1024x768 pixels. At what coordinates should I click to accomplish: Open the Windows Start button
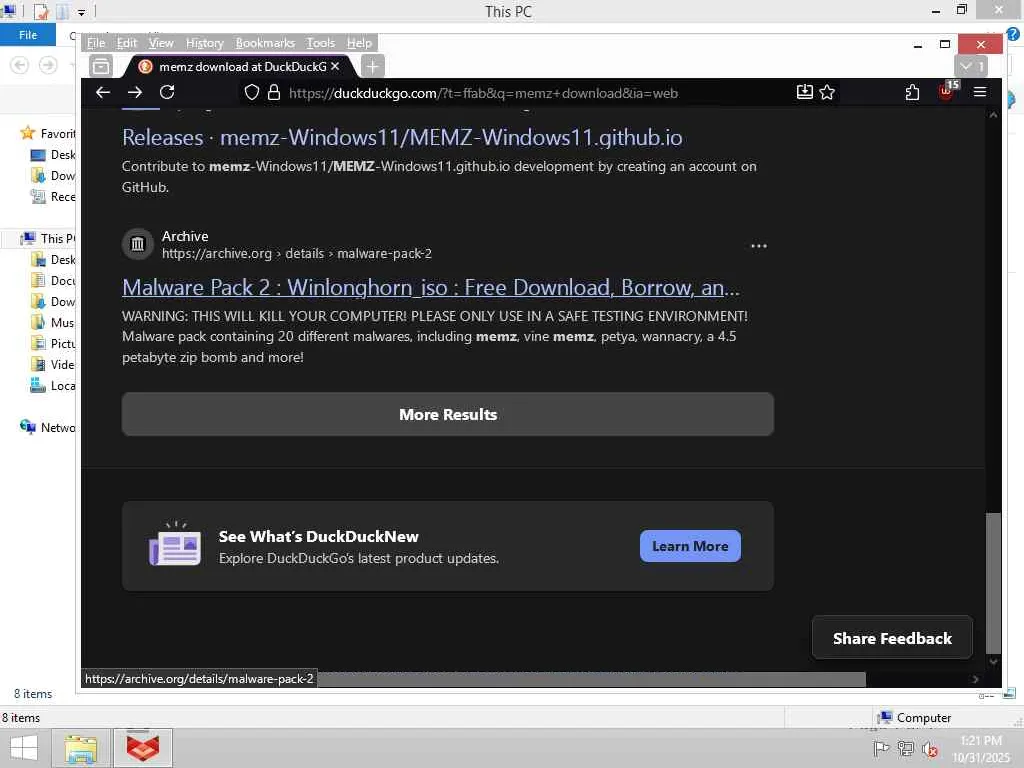24,748
